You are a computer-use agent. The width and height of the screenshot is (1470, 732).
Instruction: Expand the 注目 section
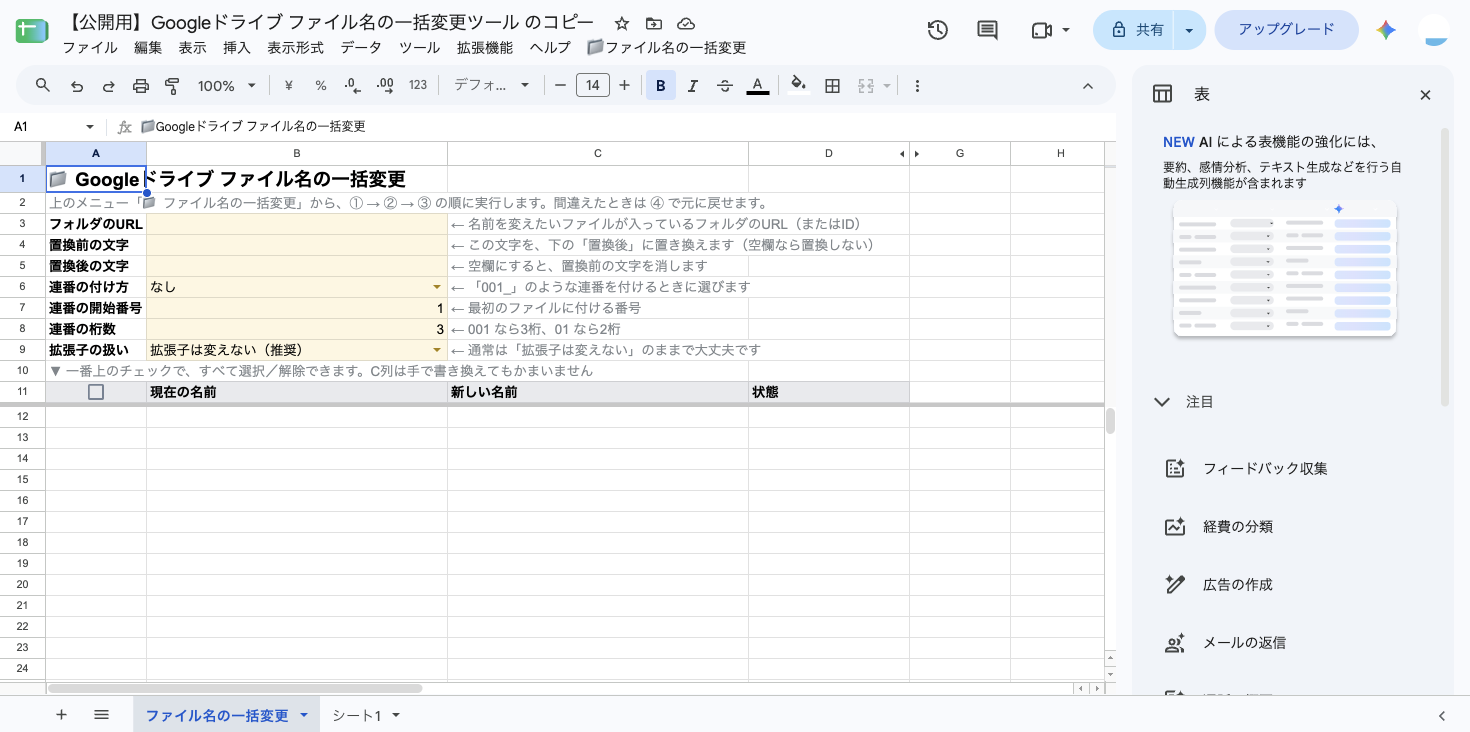1162,402
